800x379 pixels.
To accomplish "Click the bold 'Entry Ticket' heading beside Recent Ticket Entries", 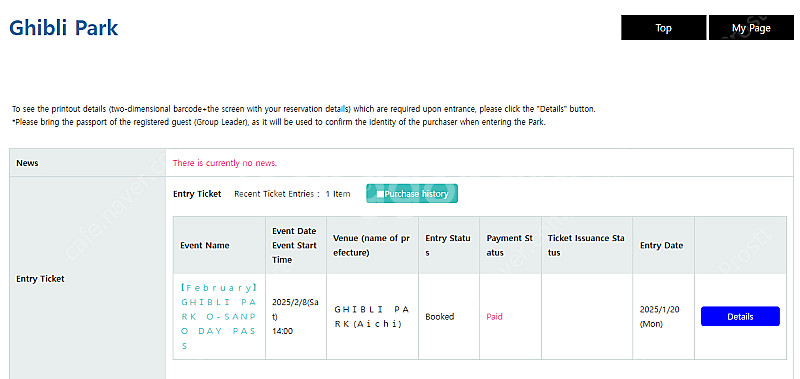I will tap(197, 194).
